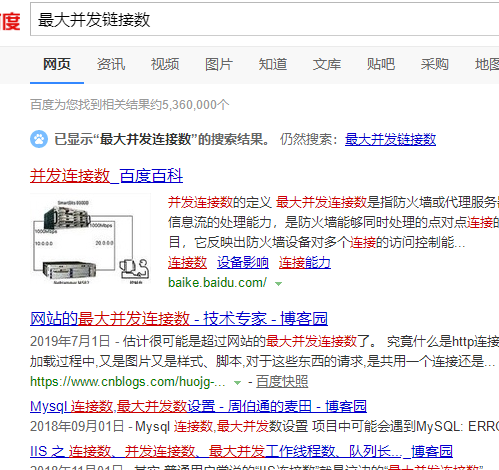Open the 设备影响 sub-link
The image size is (499, 470).
243,263
